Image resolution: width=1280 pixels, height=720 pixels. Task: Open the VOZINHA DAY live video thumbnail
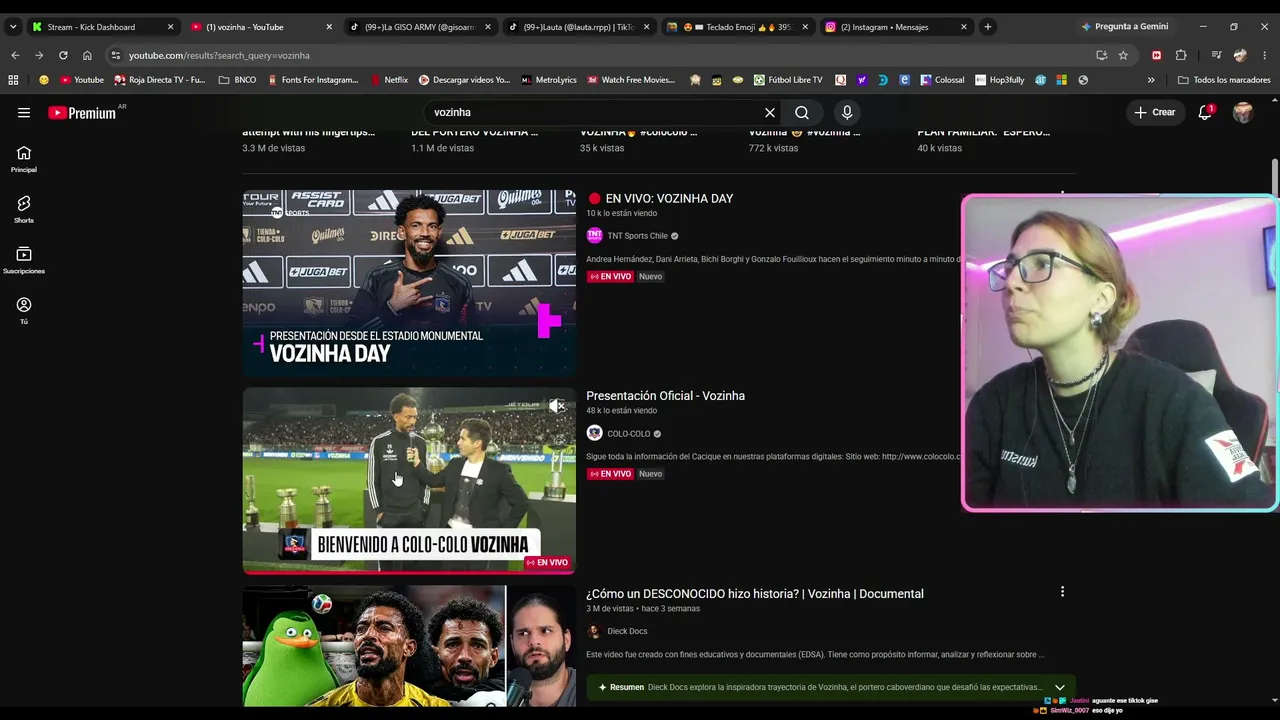click(409, 283)
